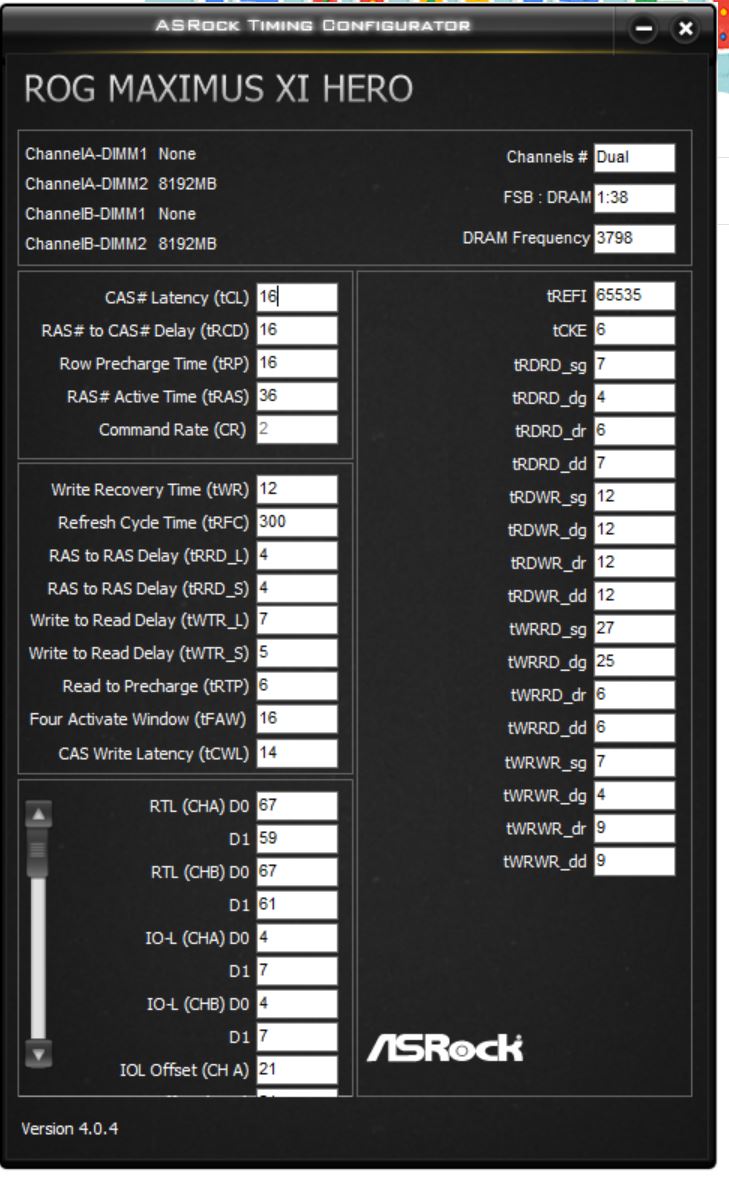The width and height of the screenshot is (729, 1183).
Task: Click the RAS# to CAS# Delay (tRCD) field
Action: [297, 330]
